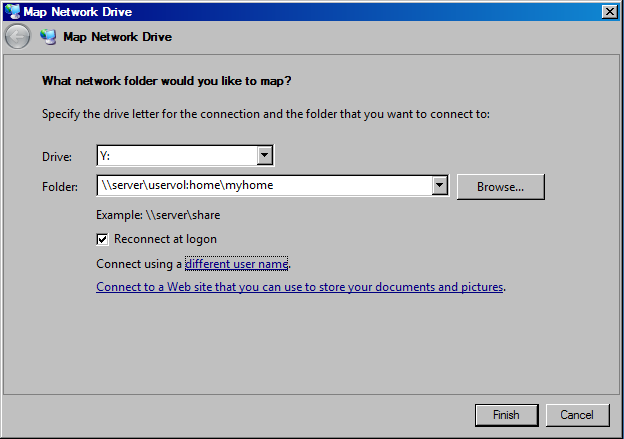624x439 pixels.
Task: Click the network drive icon in the title bar
Action: tap(12, 11)
